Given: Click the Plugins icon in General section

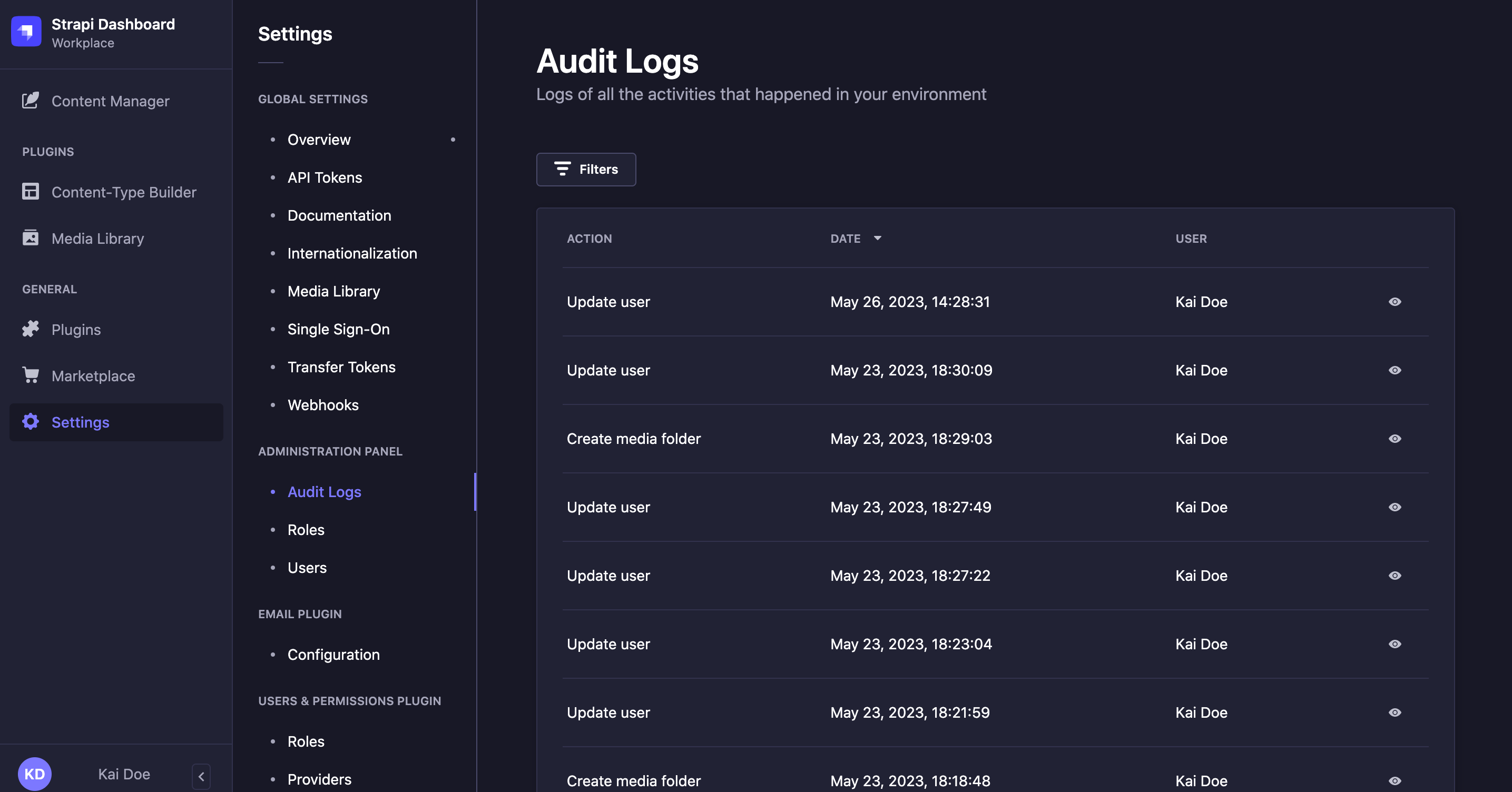Looking at the screenshot, I should [30, 328].
